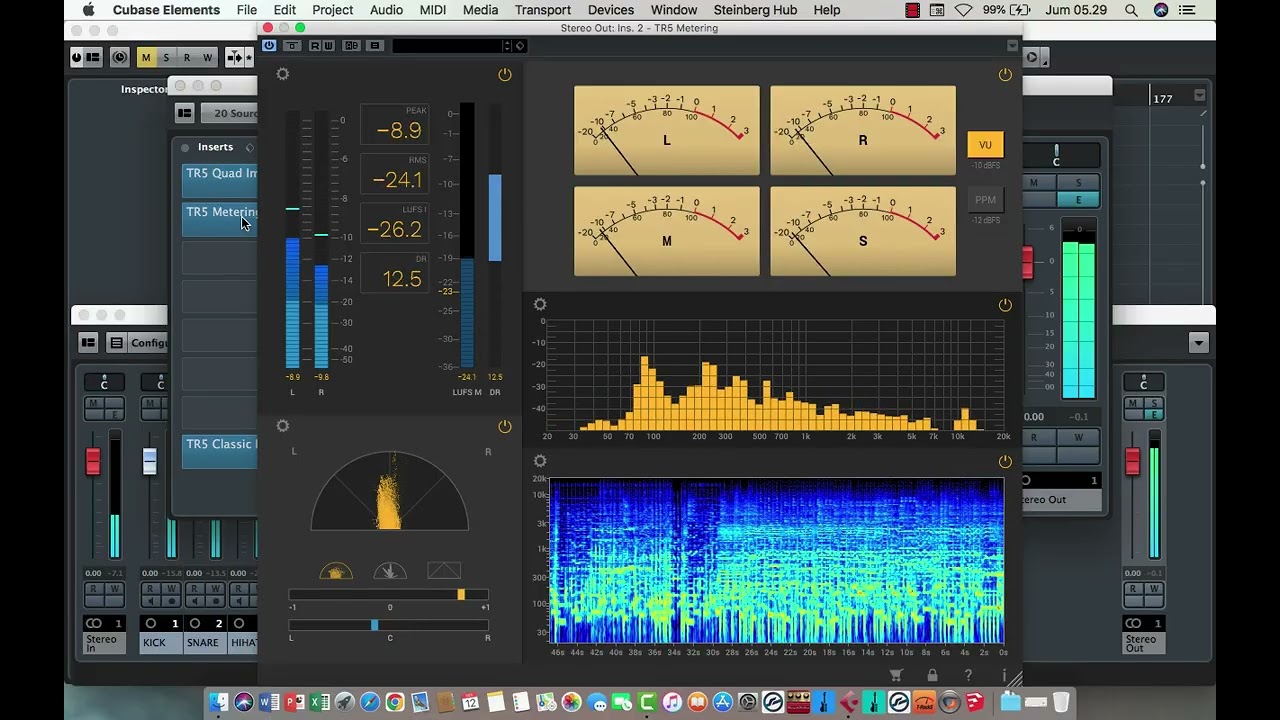Select the TR5 Quad insert slot
The height and width of the screenshot is (720, 1280).
pyautogui.click(x=220, y=180)
